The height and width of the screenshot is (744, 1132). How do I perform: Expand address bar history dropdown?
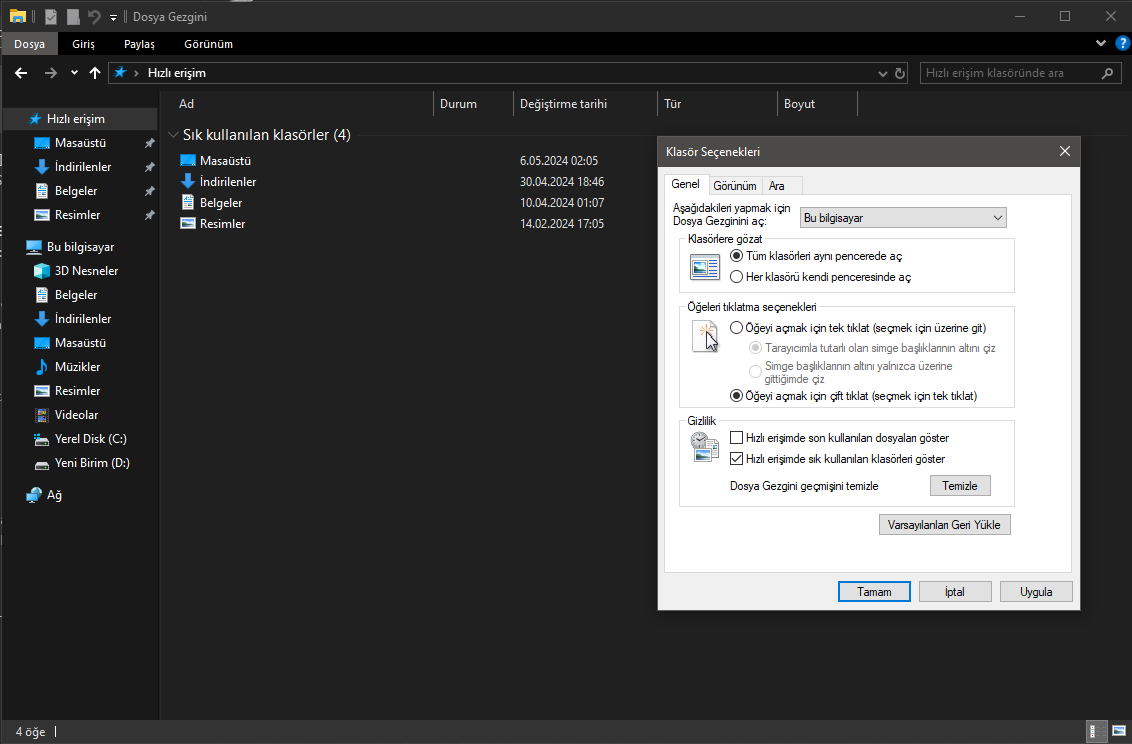tap(882, 73)
